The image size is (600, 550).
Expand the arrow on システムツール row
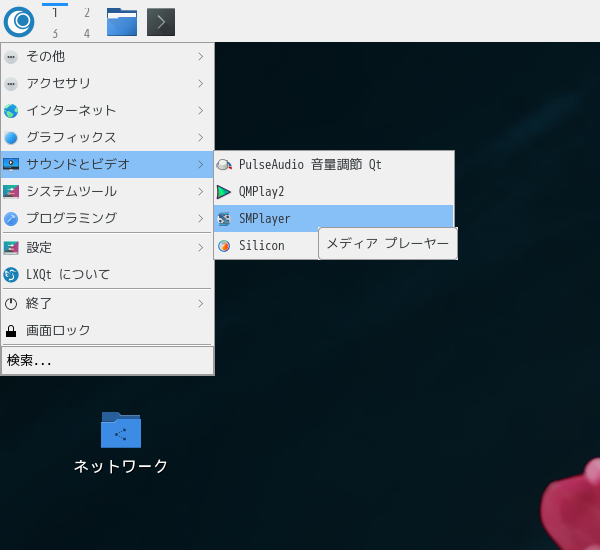201,191
